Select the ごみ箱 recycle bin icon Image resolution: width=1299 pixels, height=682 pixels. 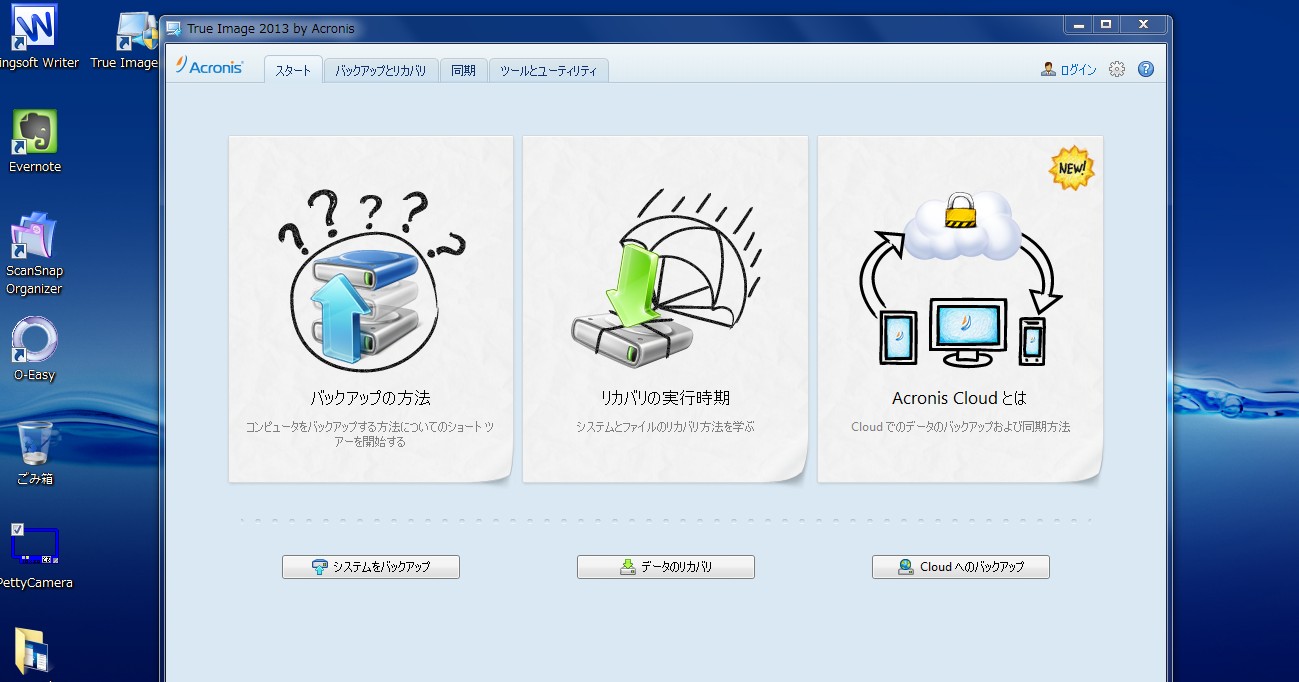(35, 453)
